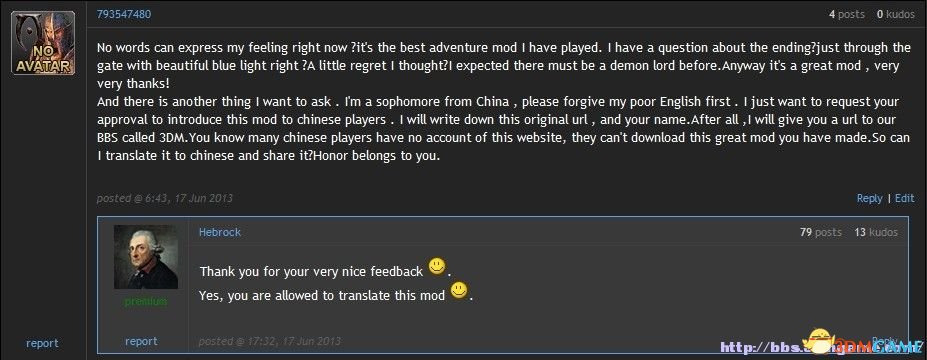View the '4 posts' count for 793547480
927x360 pixels.
(847, 14)
